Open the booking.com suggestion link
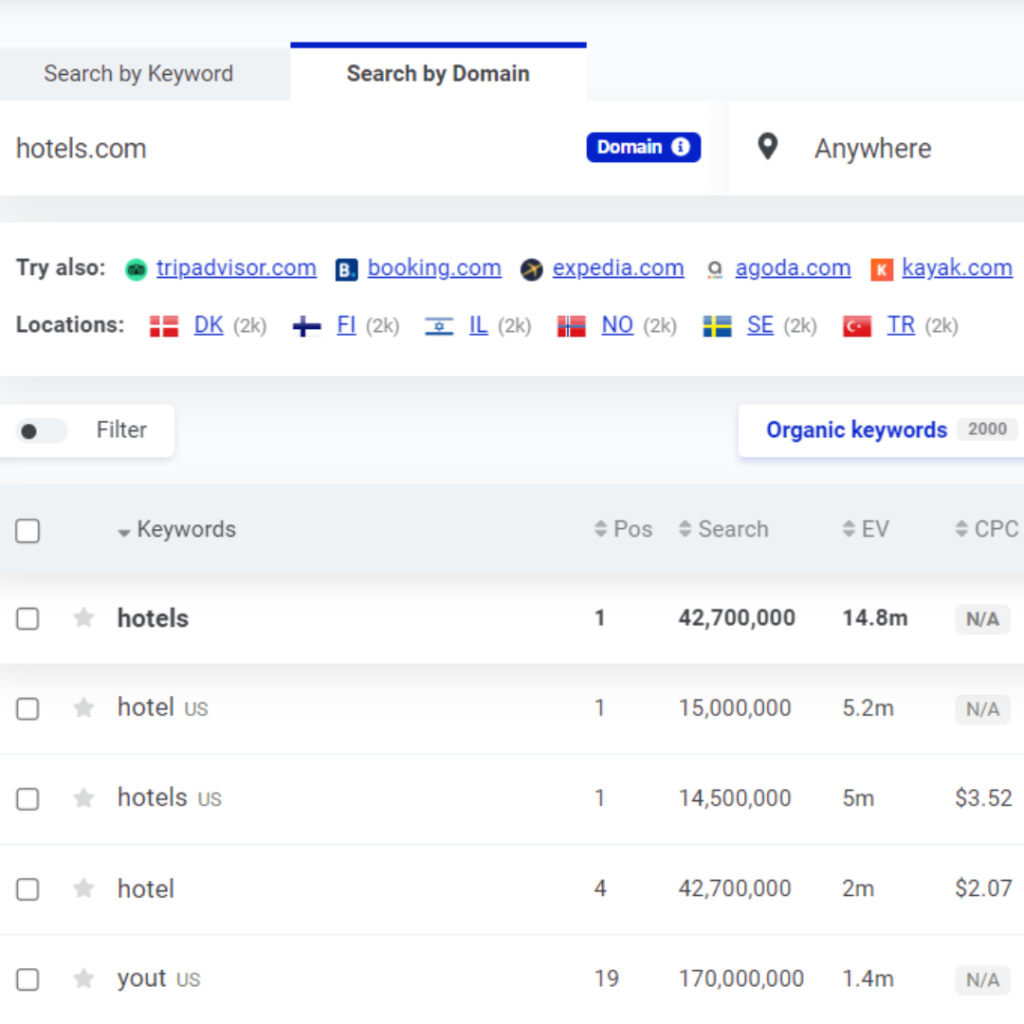 coord(434,268)
